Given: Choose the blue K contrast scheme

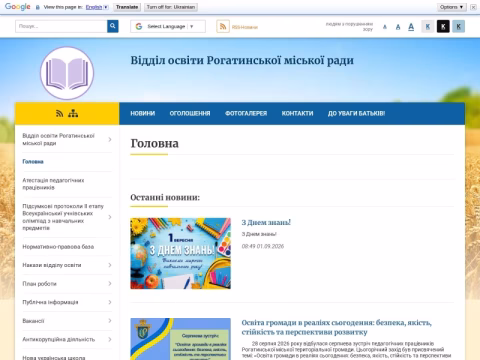Looking at the screenshot, I should [x=458, y=26].
